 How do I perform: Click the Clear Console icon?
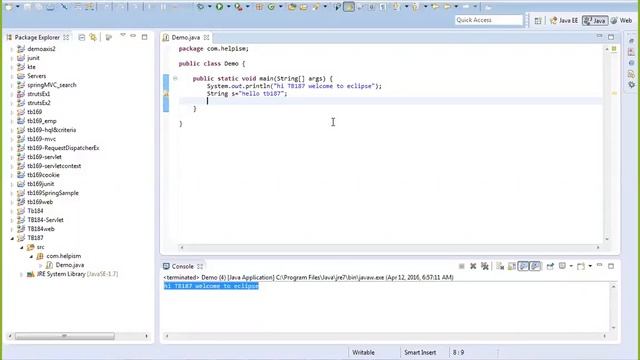click(500, 266)
